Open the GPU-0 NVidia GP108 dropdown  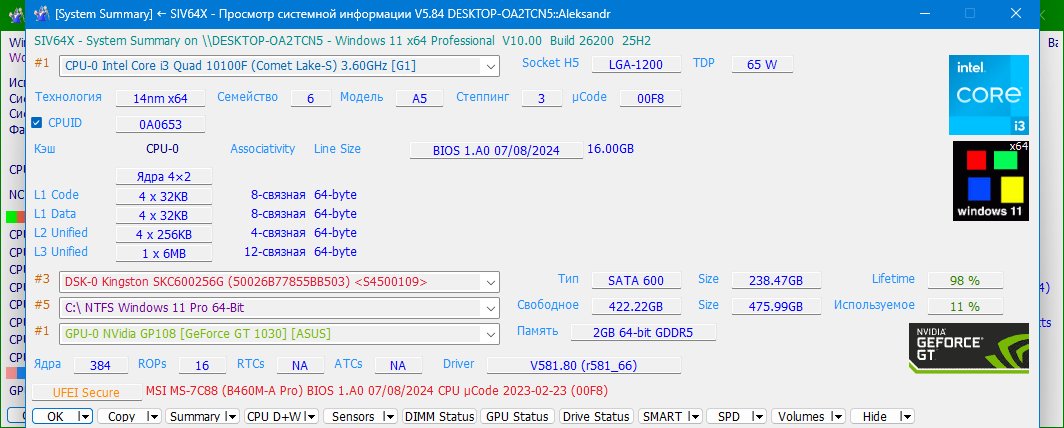pyautogui.click(x=490, y=332)
